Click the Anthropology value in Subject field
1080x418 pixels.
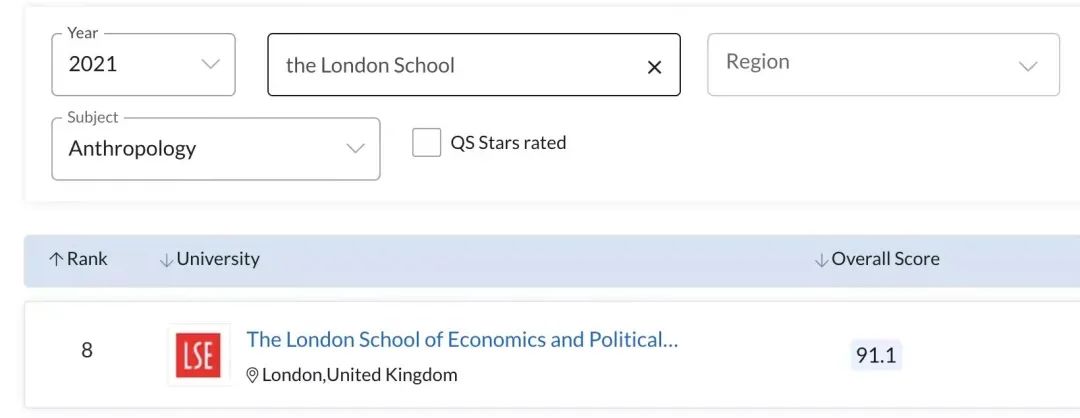tap(132, 149)
